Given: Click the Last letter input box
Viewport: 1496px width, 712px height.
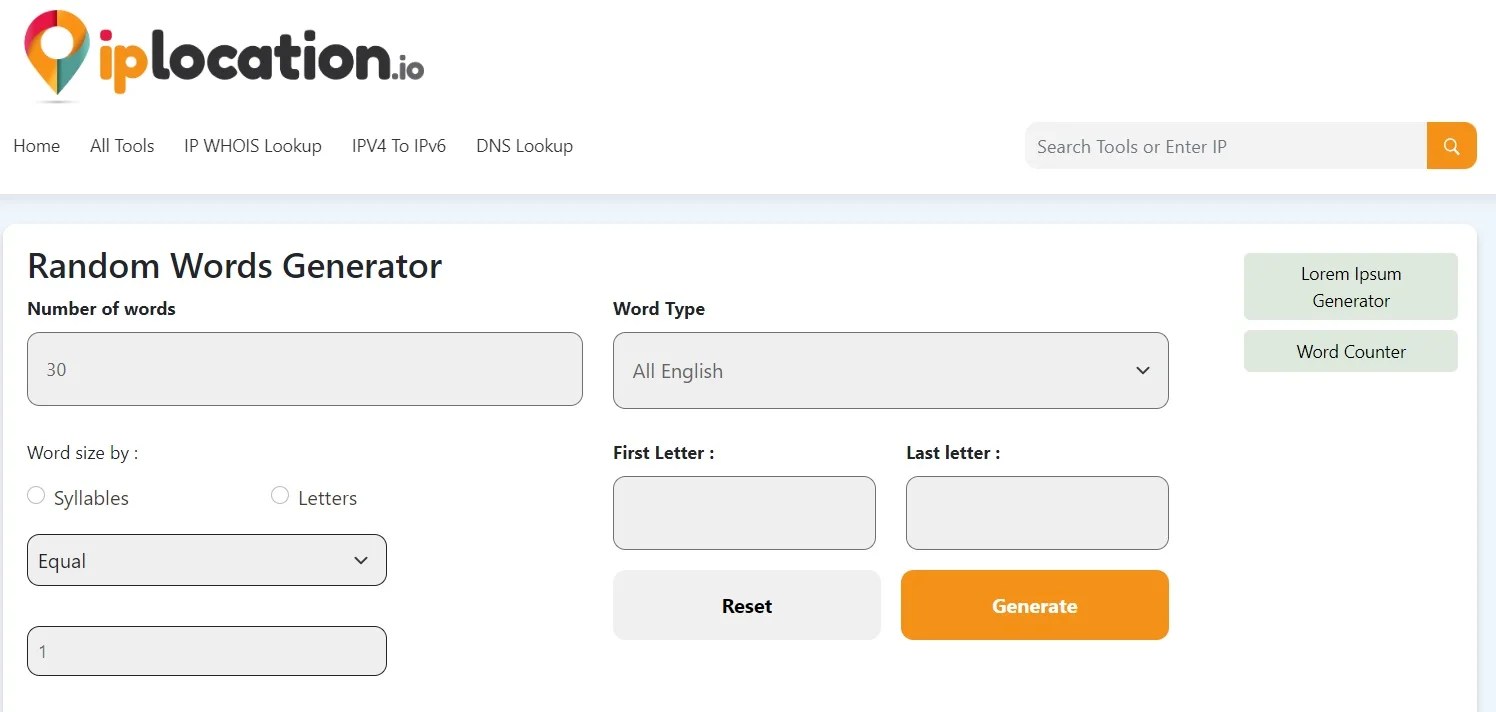Looking at the screenshot, I should pos(1036,513).
